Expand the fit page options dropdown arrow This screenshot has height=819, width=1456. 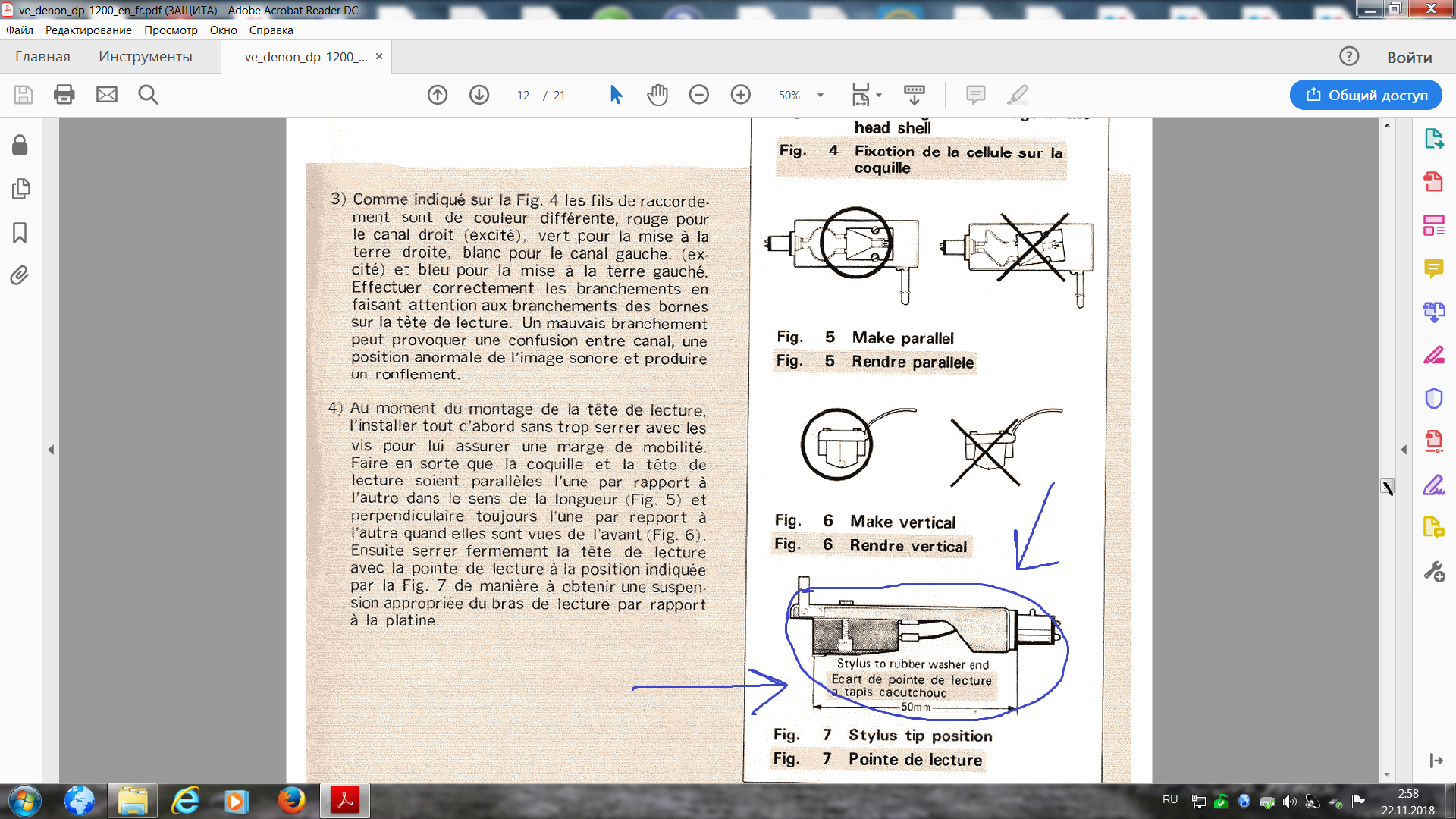click(879, 96)
